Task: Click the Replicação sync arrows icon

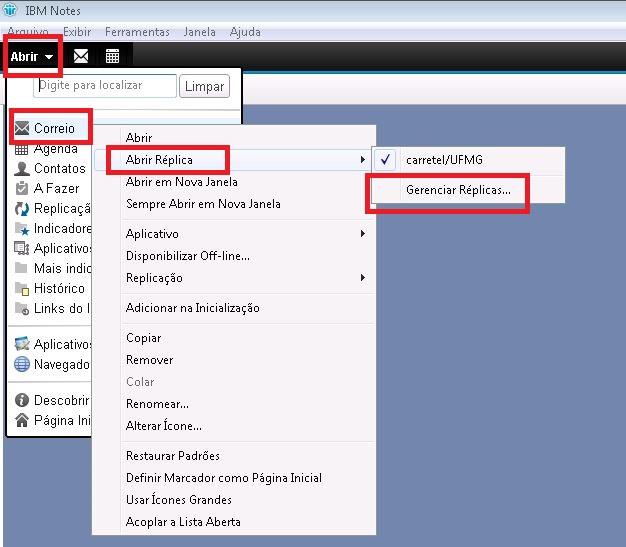Action: (x=22, y=208)
